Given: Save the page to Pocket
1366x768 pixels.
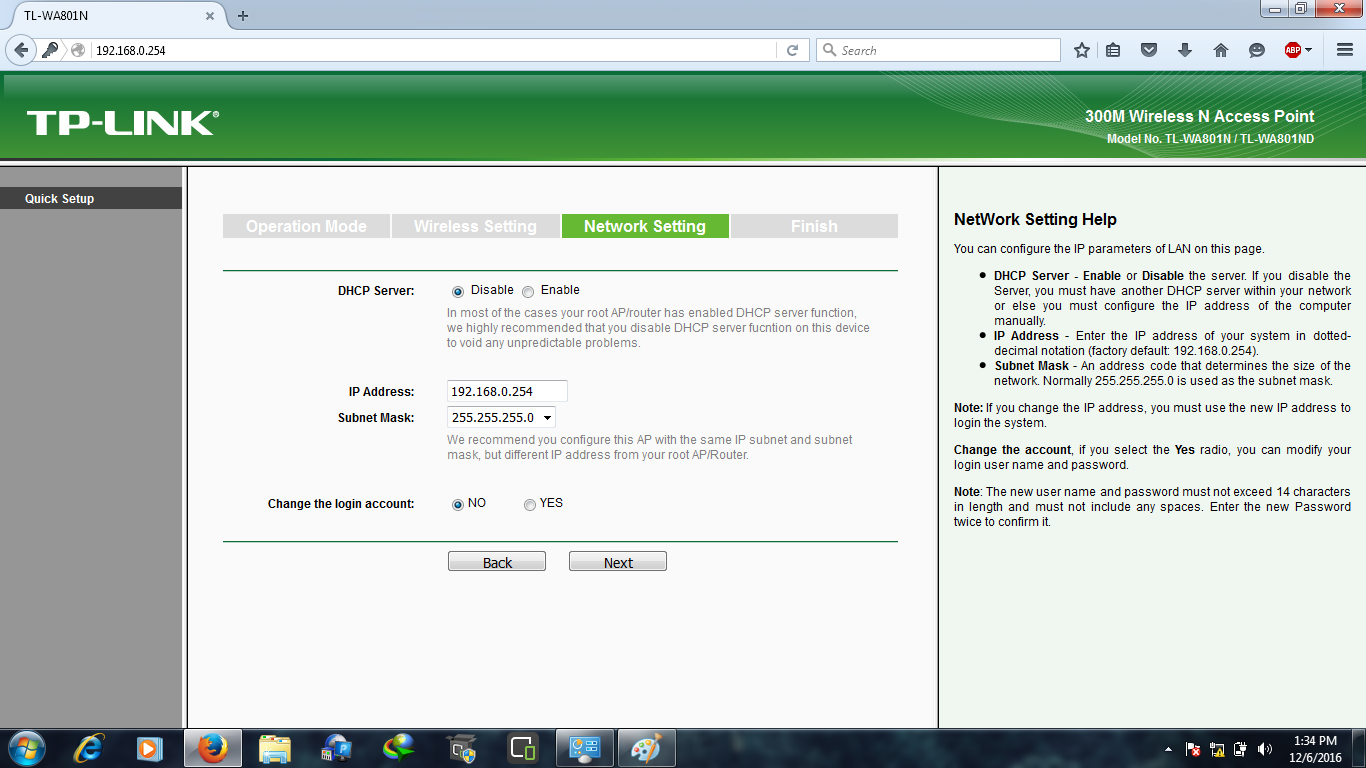Looking at the screenshot, I should [x=1149, y=49].
